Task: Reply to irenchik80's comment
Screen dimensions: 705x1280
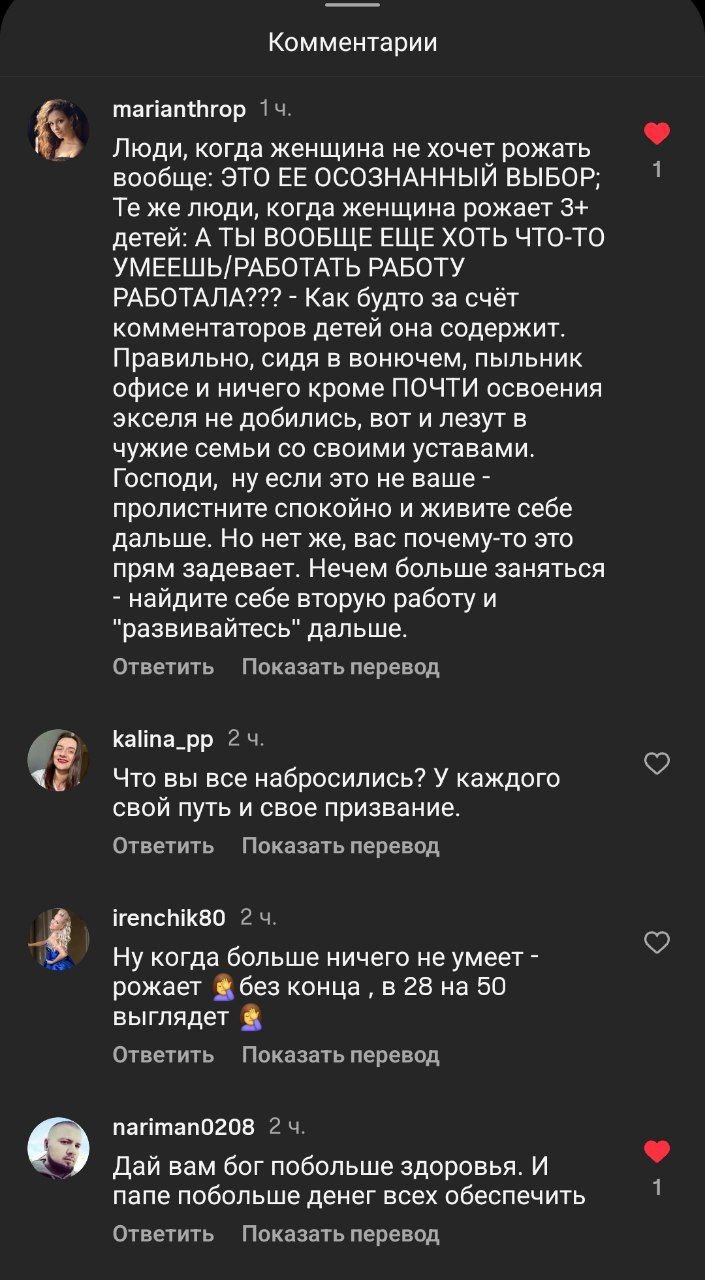Action: [x=163, y=1055]
